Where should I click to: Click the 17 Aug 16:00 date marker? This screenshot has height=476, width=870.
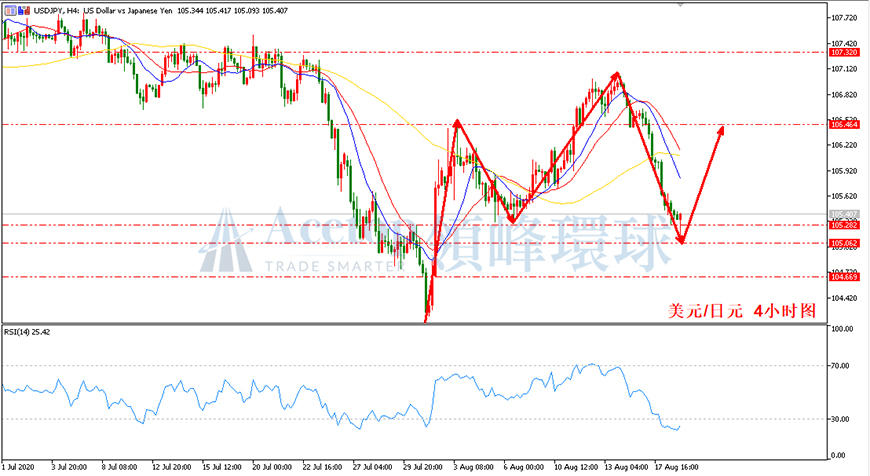[676, 467]
